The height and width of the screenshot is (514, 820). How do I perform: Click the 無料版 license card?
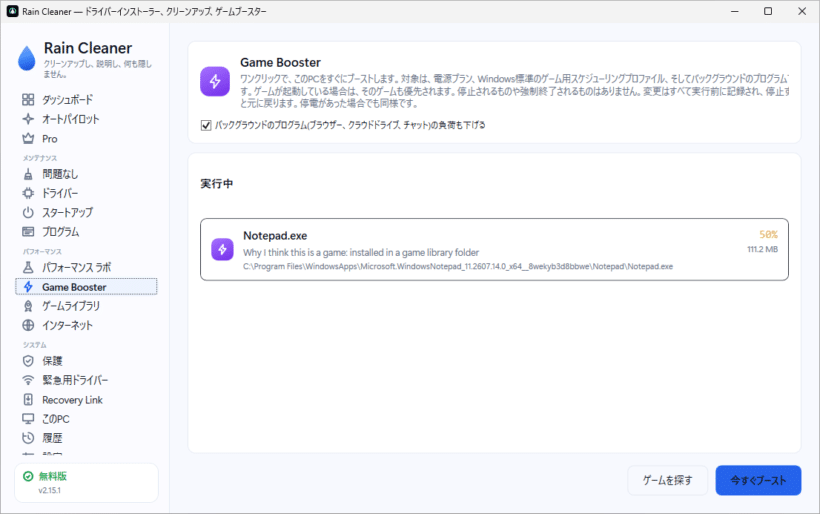tap(86, 483)
